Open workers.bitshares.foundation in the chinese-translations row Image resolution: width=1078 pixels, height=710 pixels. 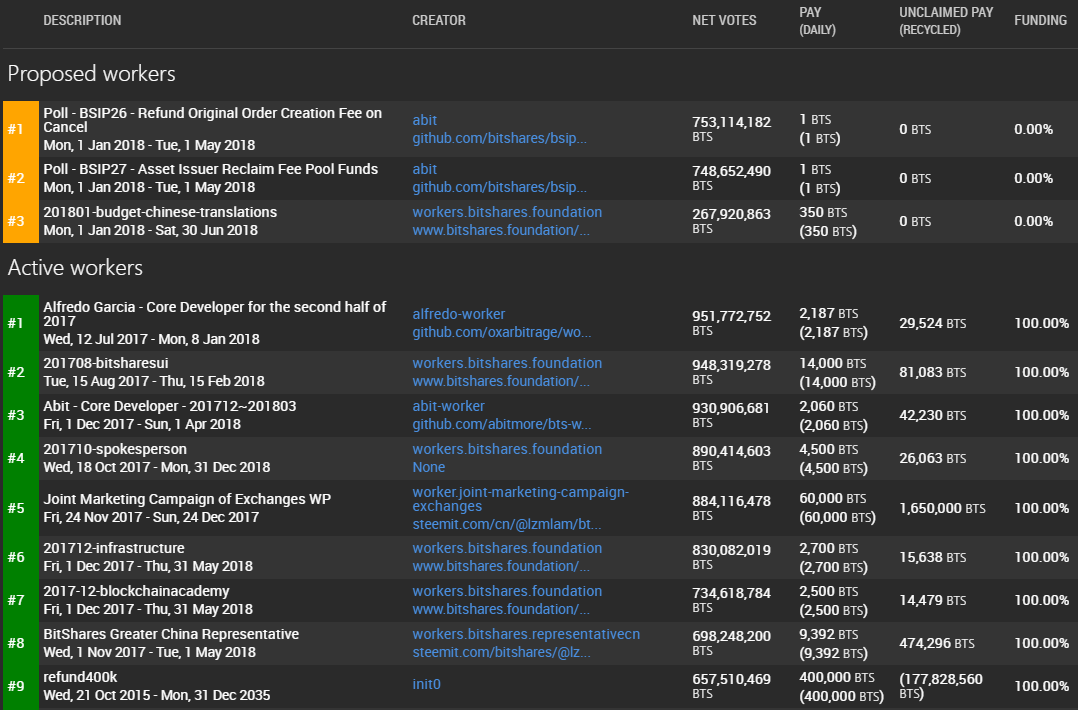coord(507,212)
